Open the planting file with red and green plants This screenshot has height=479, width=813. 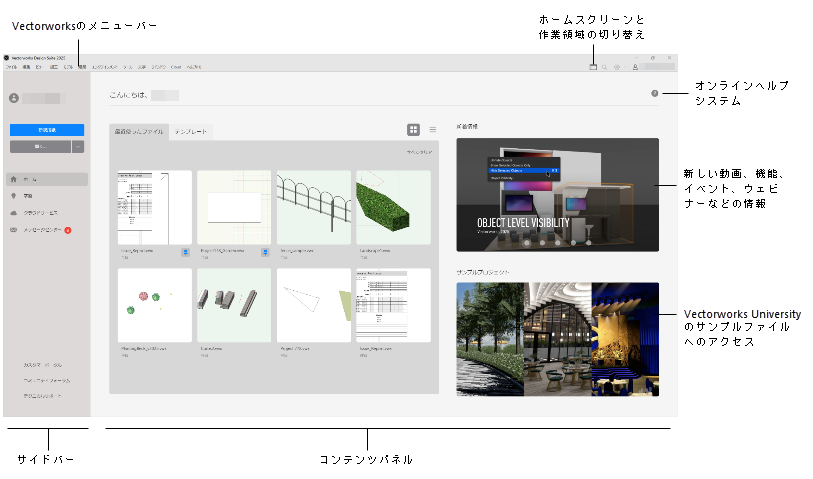coord(155,305)
